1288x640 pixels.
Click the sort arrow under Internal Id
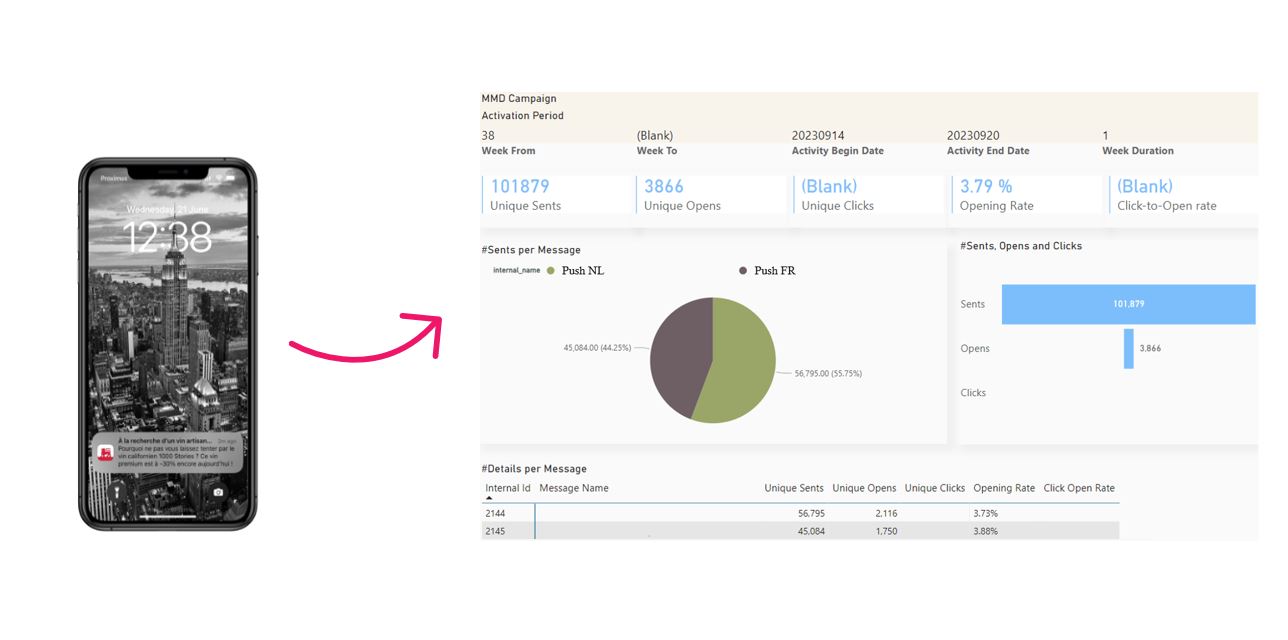(489, 498)
